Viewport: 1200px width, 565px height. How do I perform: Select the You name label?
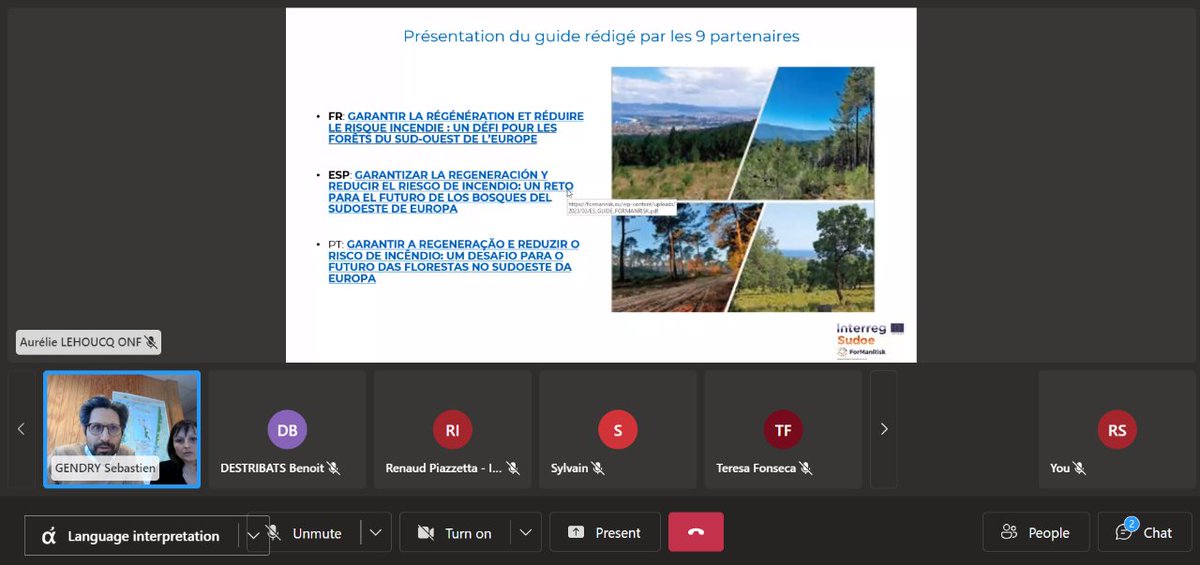1060,468
